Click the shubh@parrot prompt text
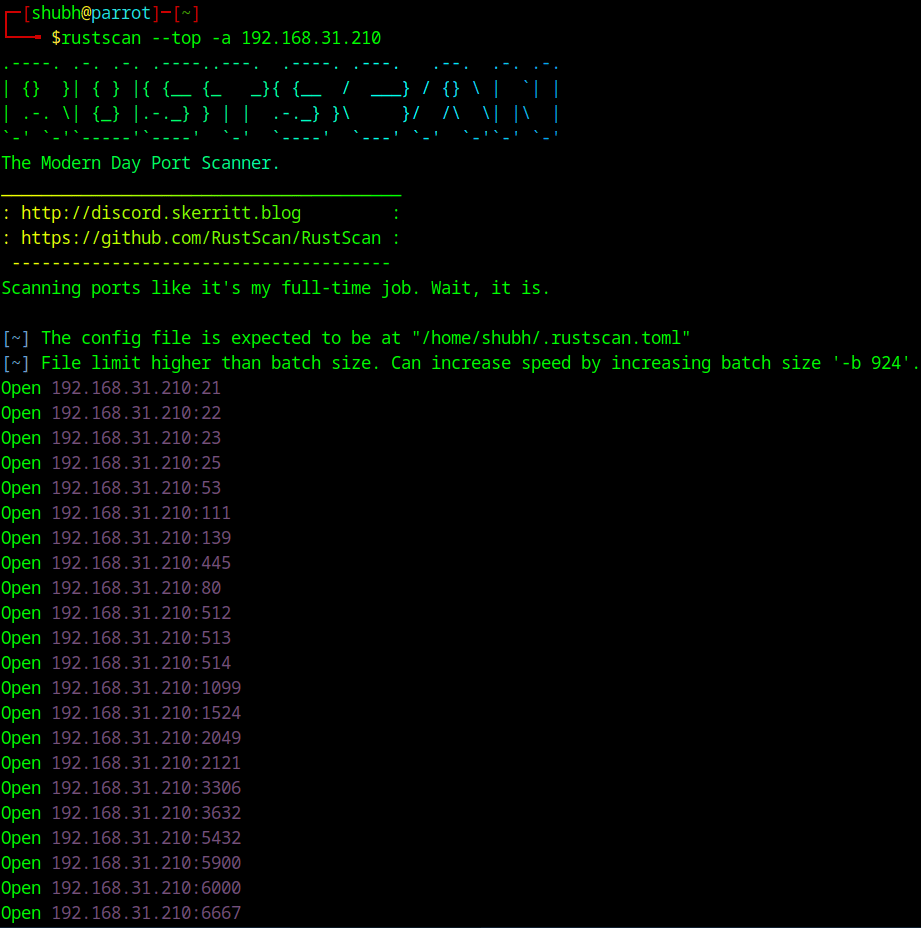 click(x=91, y=13)
